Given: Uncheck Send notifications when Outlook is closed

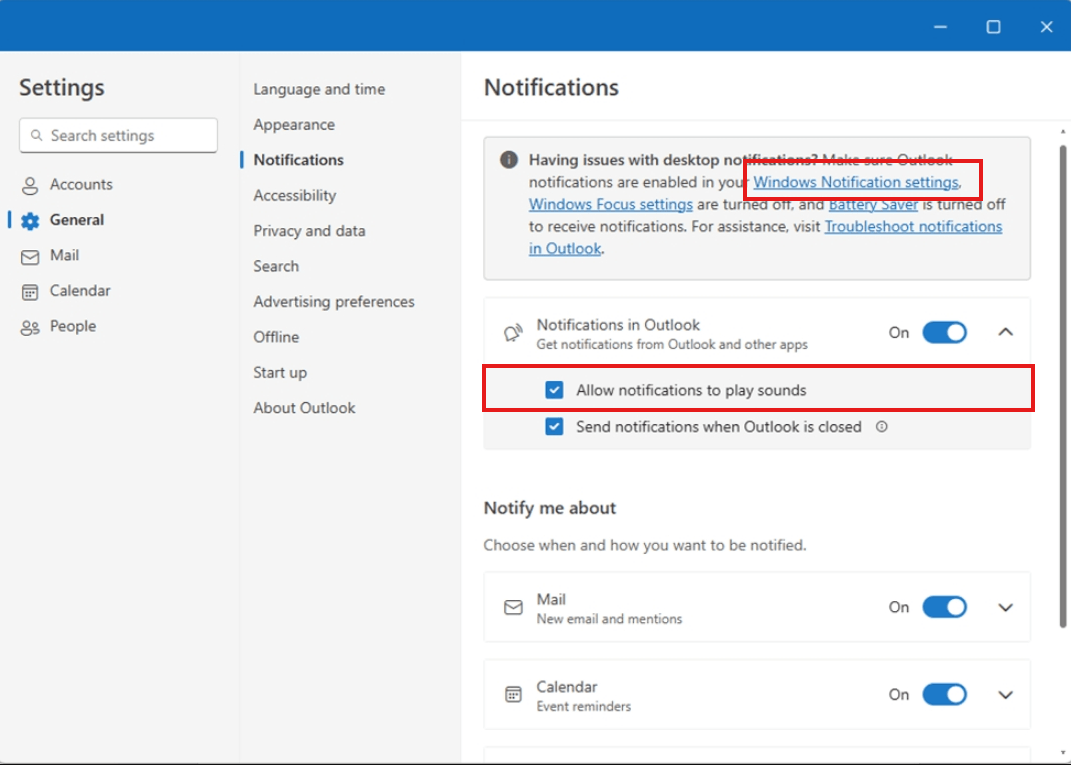Looking at the screenshot, I should tap(554, 427).
